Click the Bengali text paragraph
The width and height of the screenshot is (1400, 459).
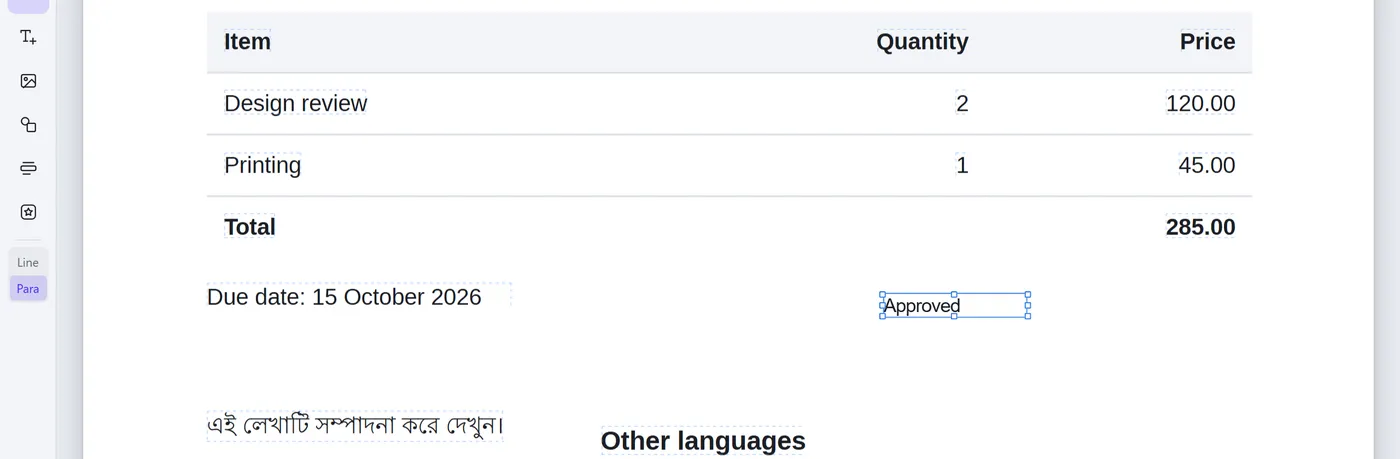355,425
